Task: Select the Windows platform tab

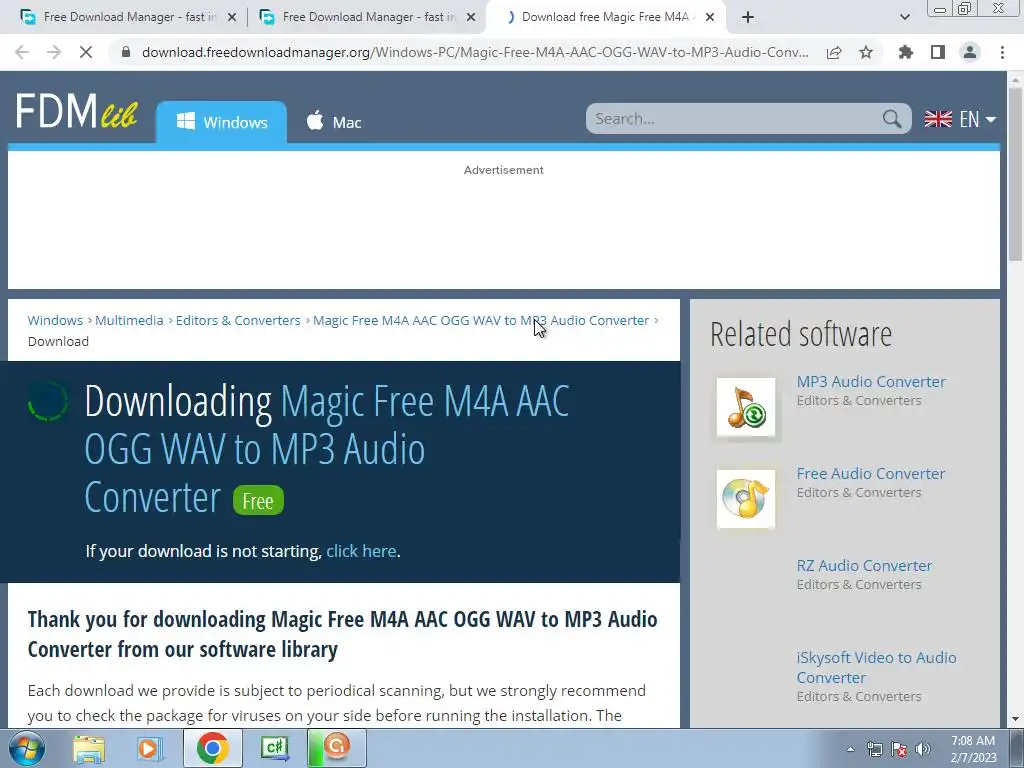Action: click(221, 121)
